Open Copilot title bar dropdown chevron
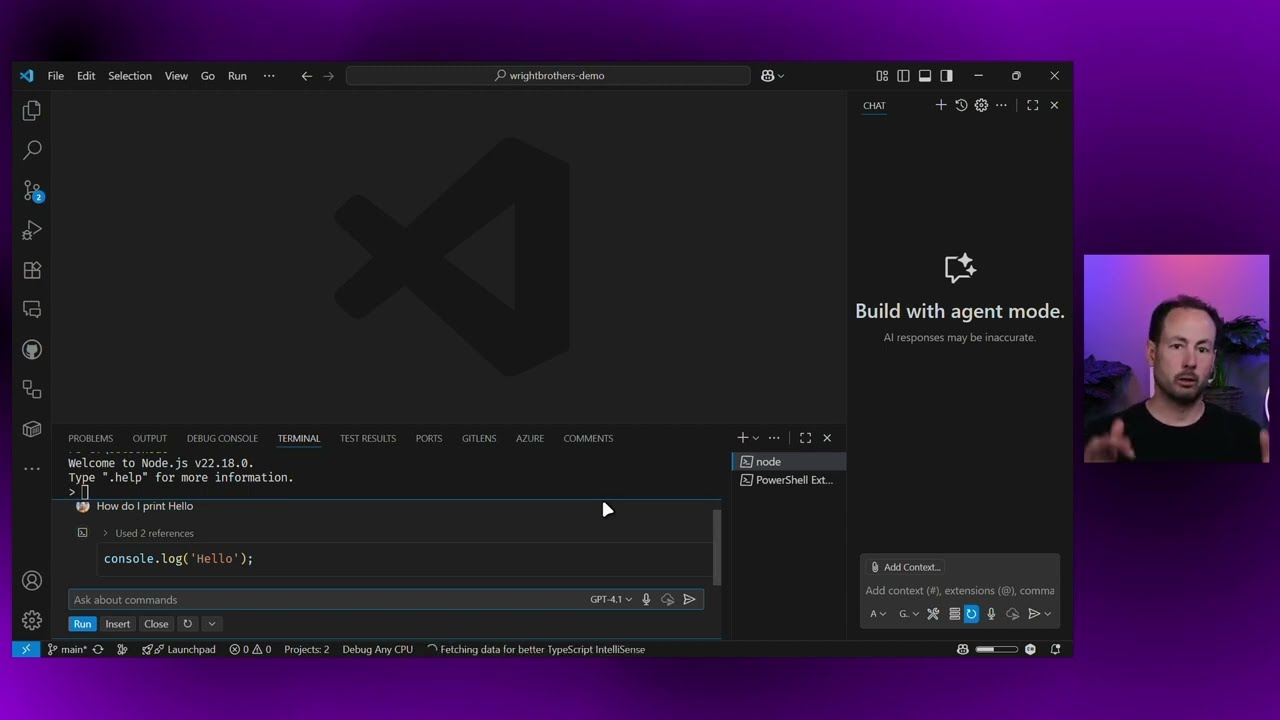Viewport: 1280px width, 720px height. (780, 76)
